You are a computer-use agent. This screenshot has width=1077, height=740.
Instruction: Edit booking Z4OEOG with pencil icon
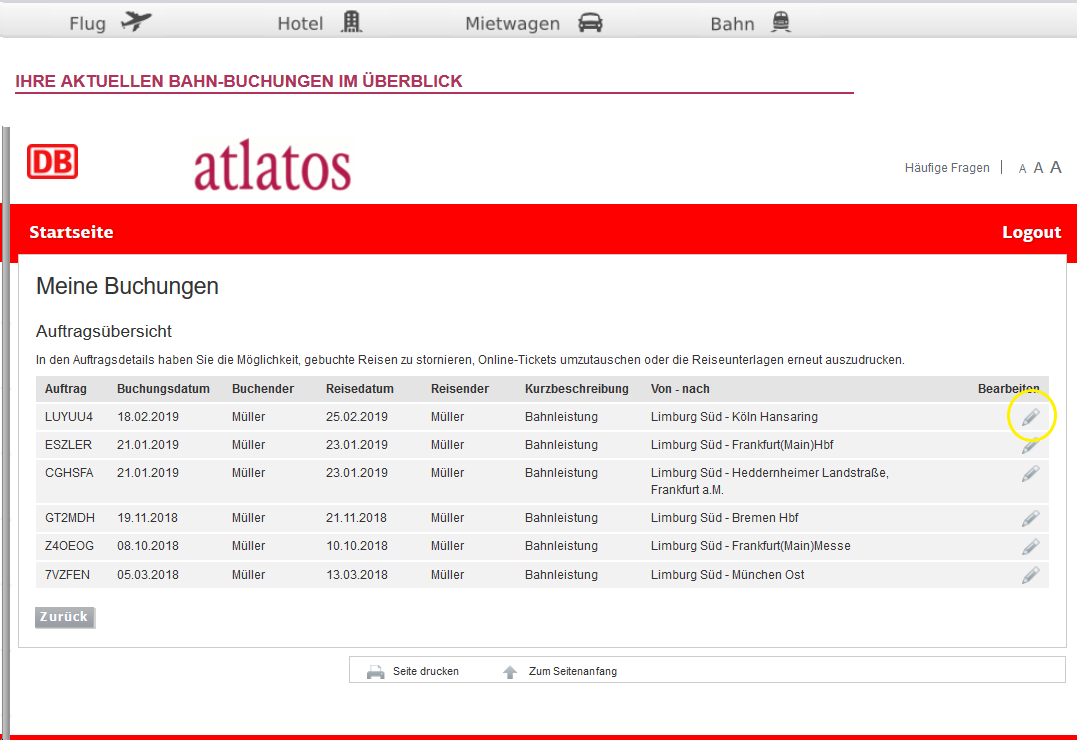tap(1030, 546)
